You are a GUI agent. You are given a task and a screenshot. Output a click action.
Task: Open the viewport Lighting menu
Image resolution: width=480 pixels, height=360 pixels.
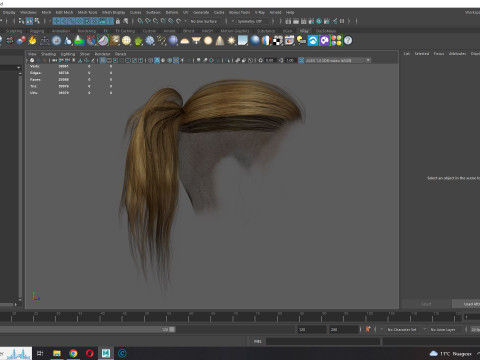pyautogui.click(x=68, y=54)
